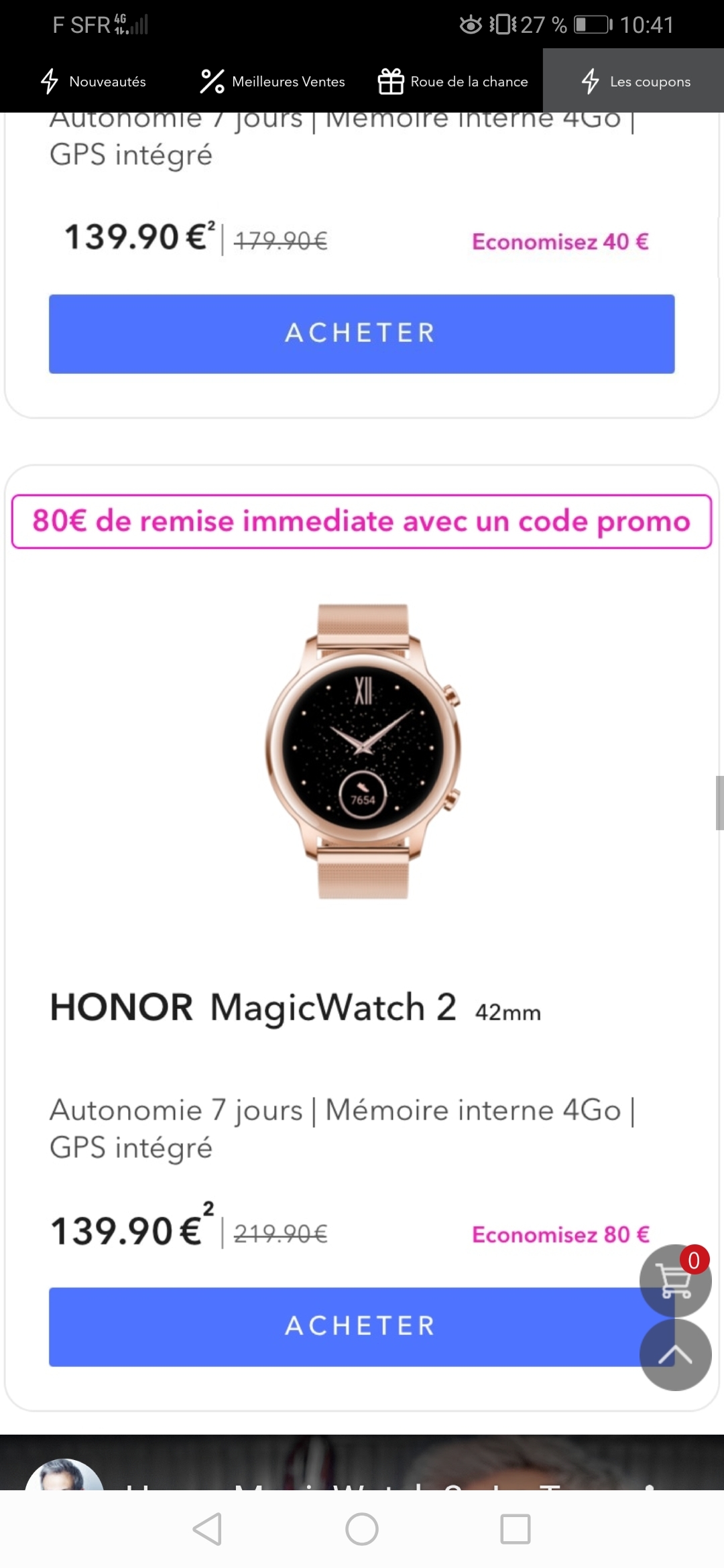724x1568 pixels.
Task: Tap the Android home circle button
Action: tap(362, 1529)
